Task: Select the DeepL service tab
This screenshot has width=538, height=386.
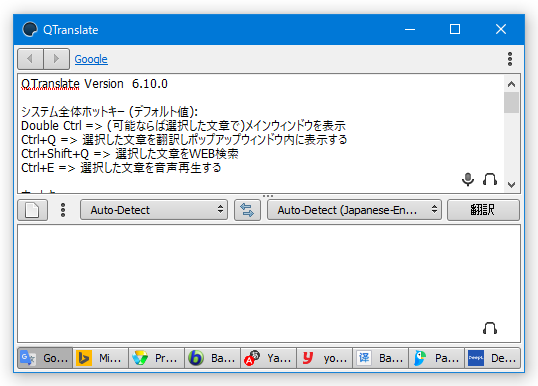Action: coord(492,358)
